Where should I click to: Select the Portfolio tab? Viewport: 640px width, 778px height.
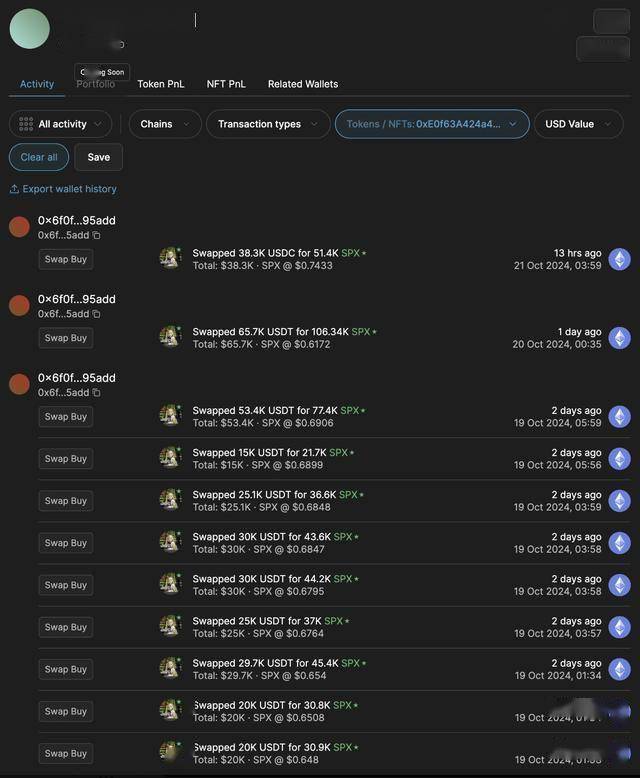pos(96,84)
